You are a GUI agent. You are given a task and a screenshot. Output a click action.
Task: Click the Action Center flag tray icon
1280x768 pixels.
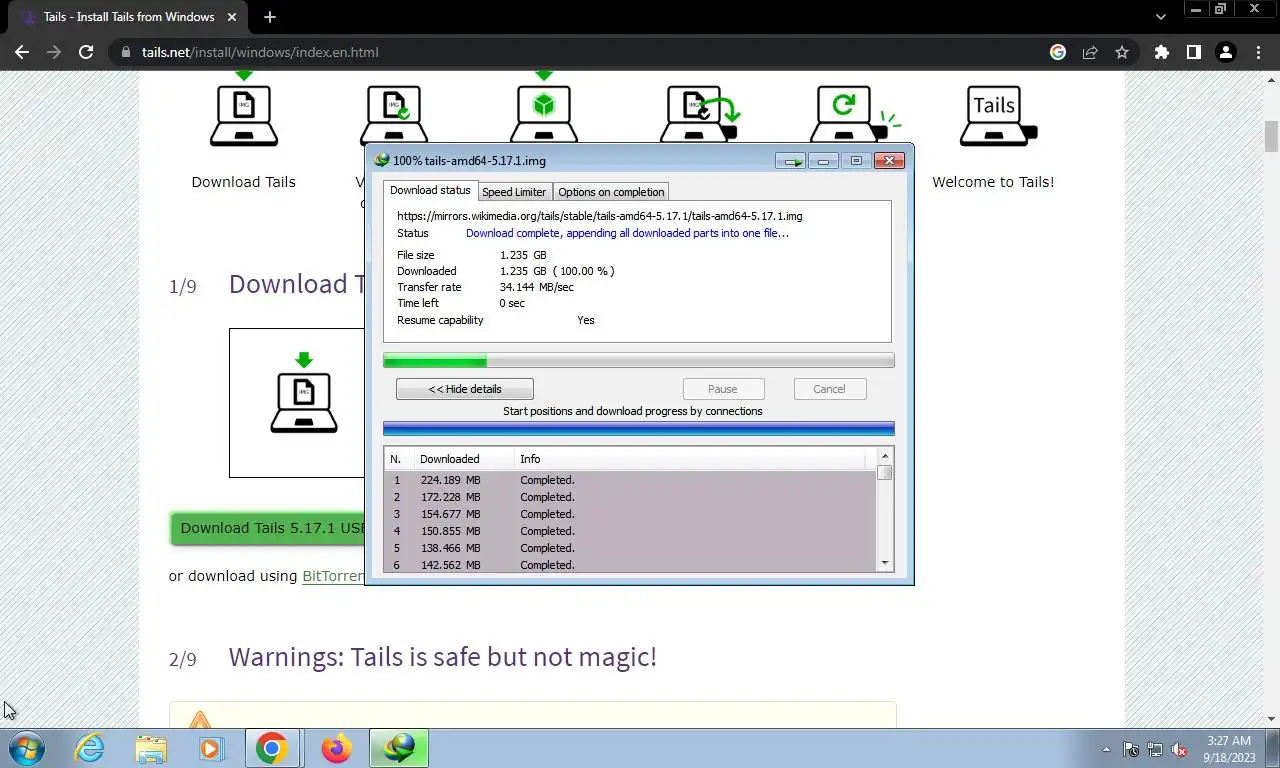coord(1131,749)
